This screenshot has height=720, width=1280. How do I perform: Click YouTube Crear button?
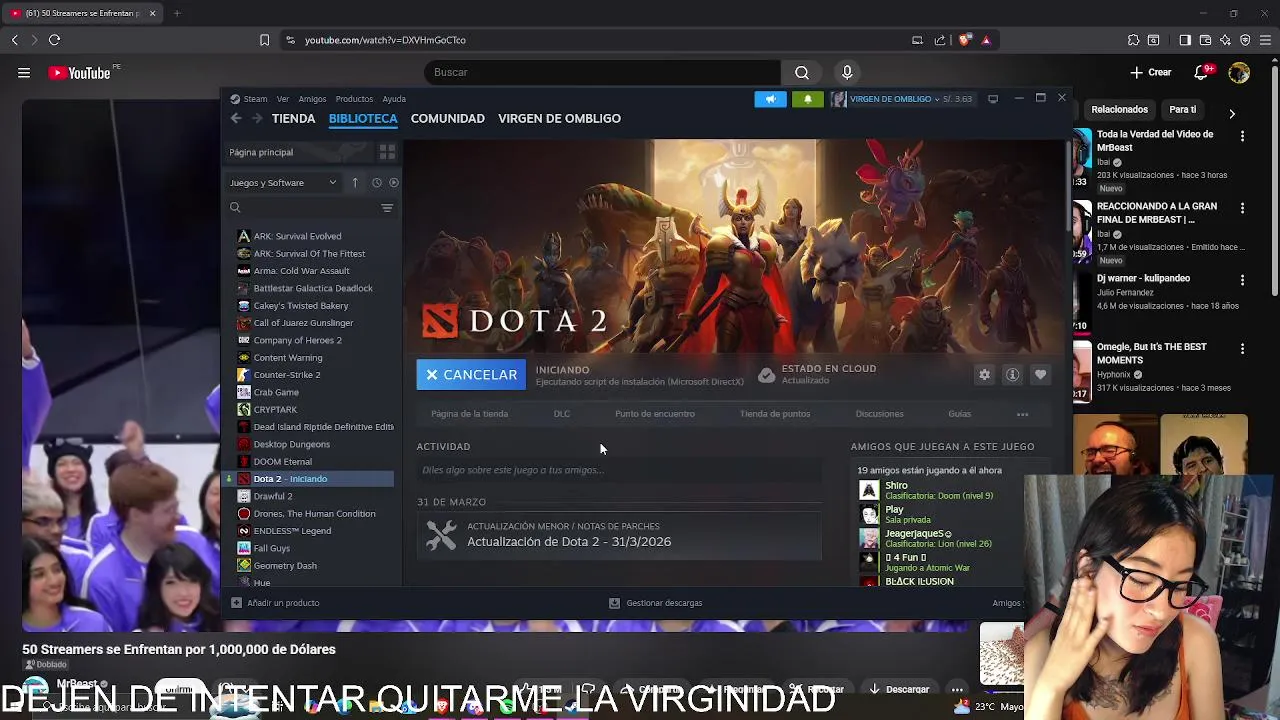pyautogui.click(x=1151, y=72)
